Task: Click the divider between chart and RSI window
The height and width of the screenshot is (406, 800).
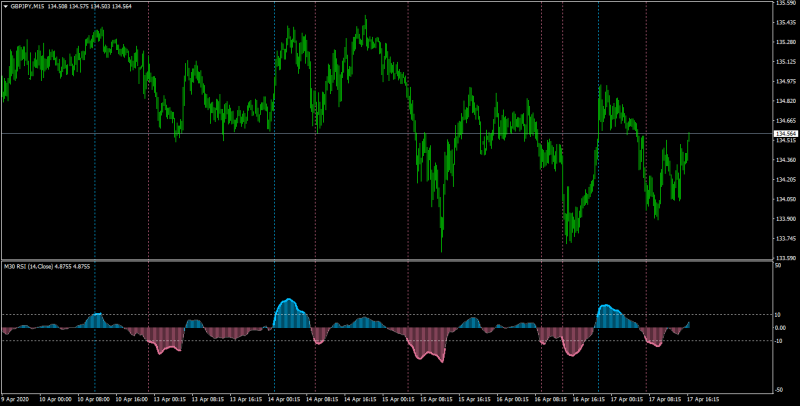Action: tap(388, 261)
